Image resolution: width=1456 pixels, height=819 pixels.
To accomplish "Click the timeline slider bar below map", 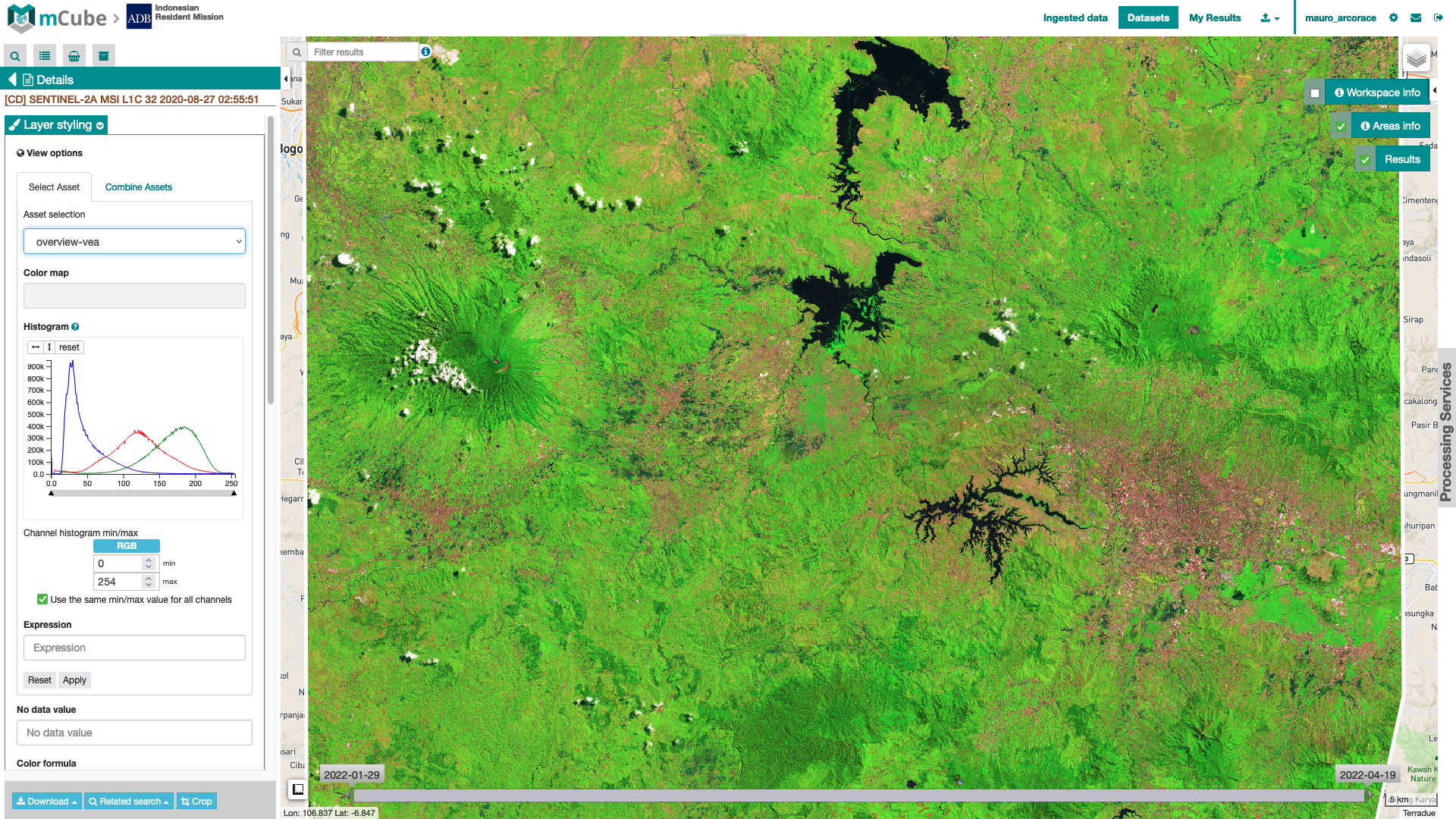I will (857, 795).
